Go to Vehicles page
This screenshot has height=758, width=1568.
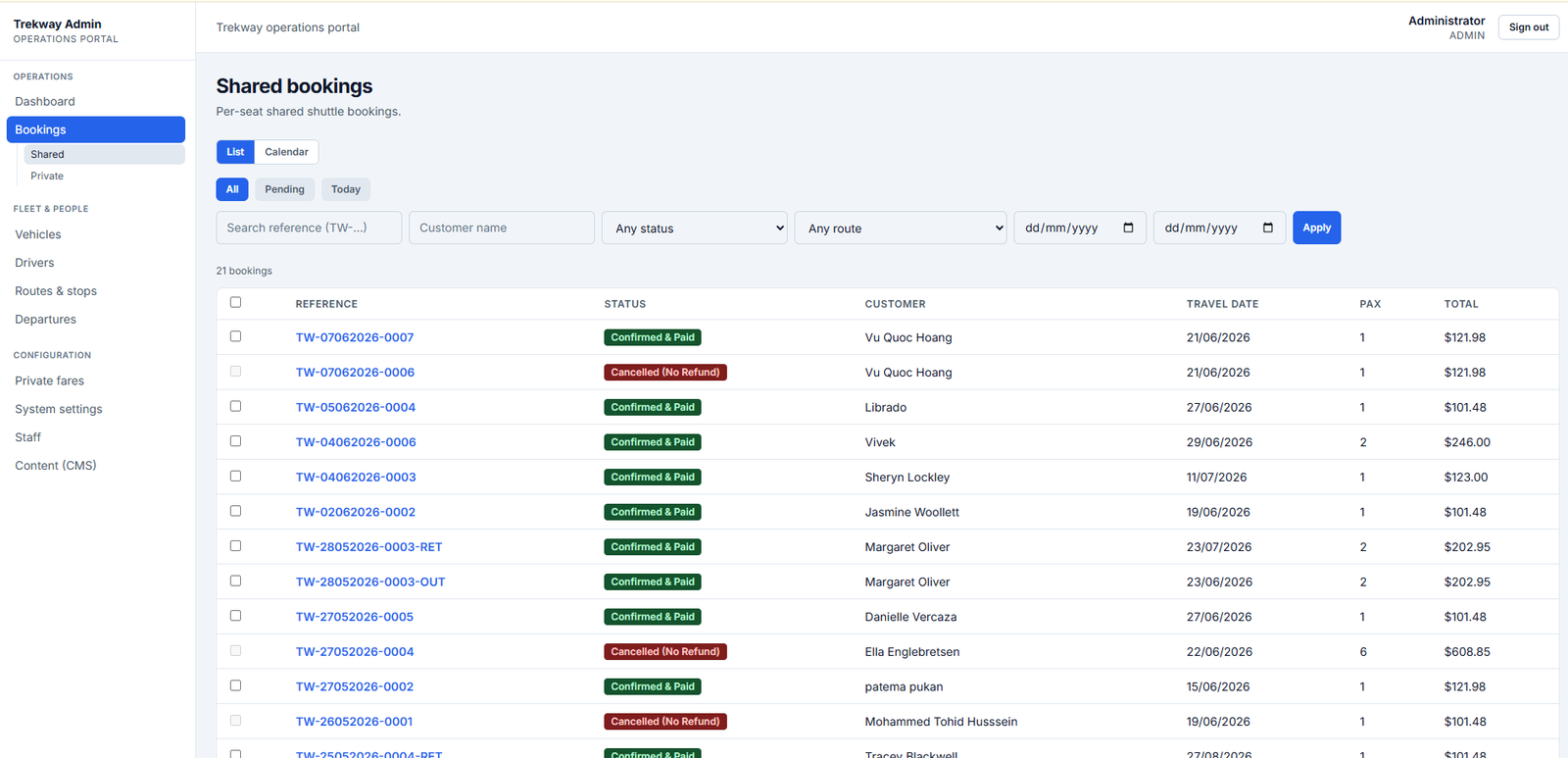click(96, 234)
